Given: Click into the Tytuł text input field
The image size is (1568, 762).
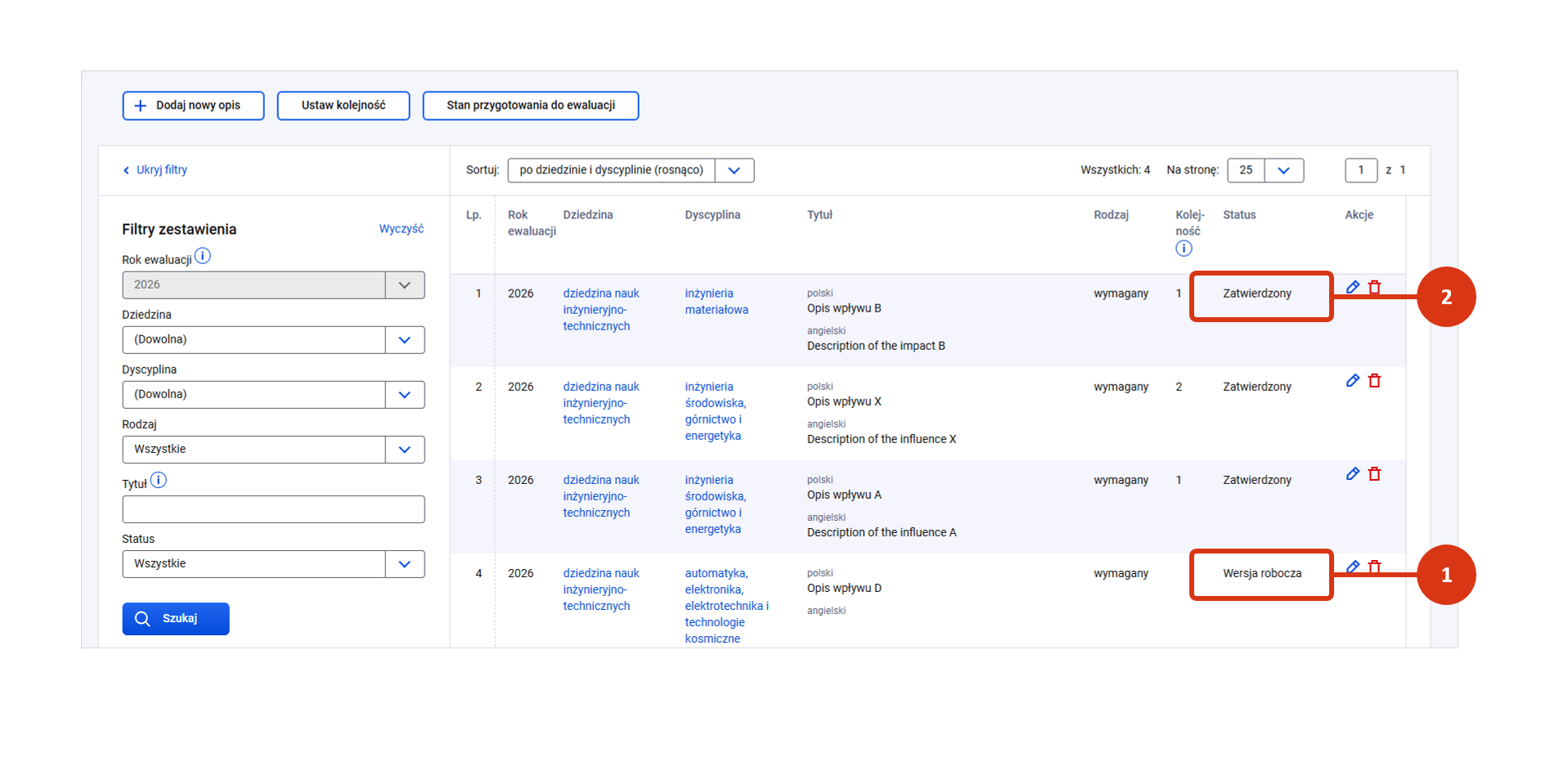Looking at the screenshot, I should (273, 509).
